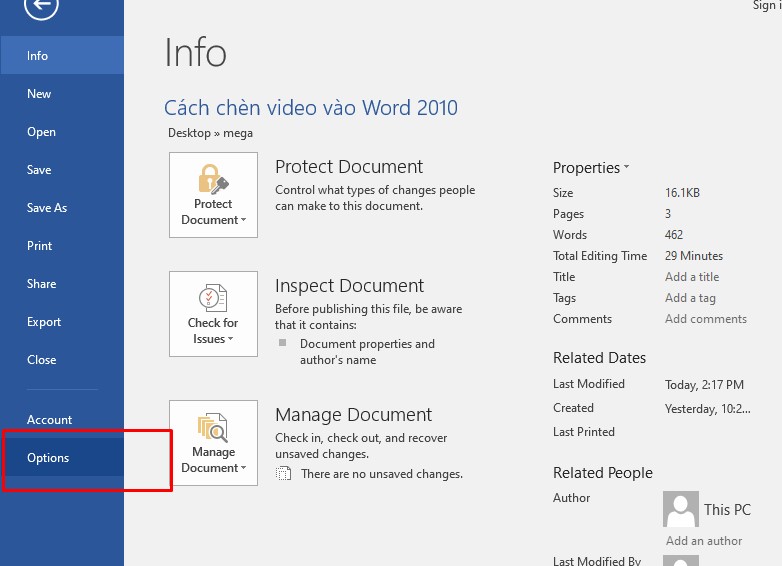Click the Pages value 3
The height and width of the screenshot is (566, 782).
(x=668, y=213)
